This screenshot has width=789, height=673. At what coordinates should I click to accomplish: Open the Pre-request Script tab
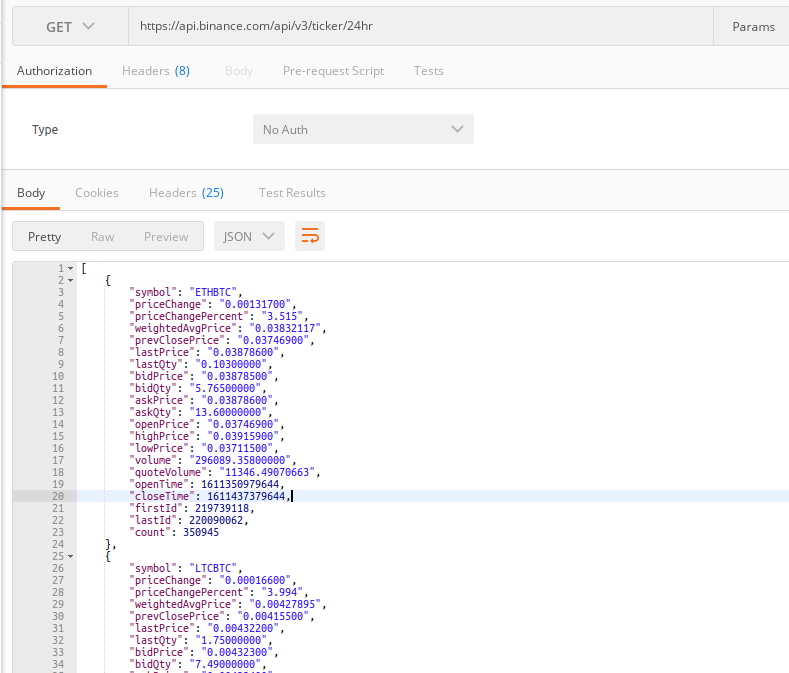pos(333,71)
